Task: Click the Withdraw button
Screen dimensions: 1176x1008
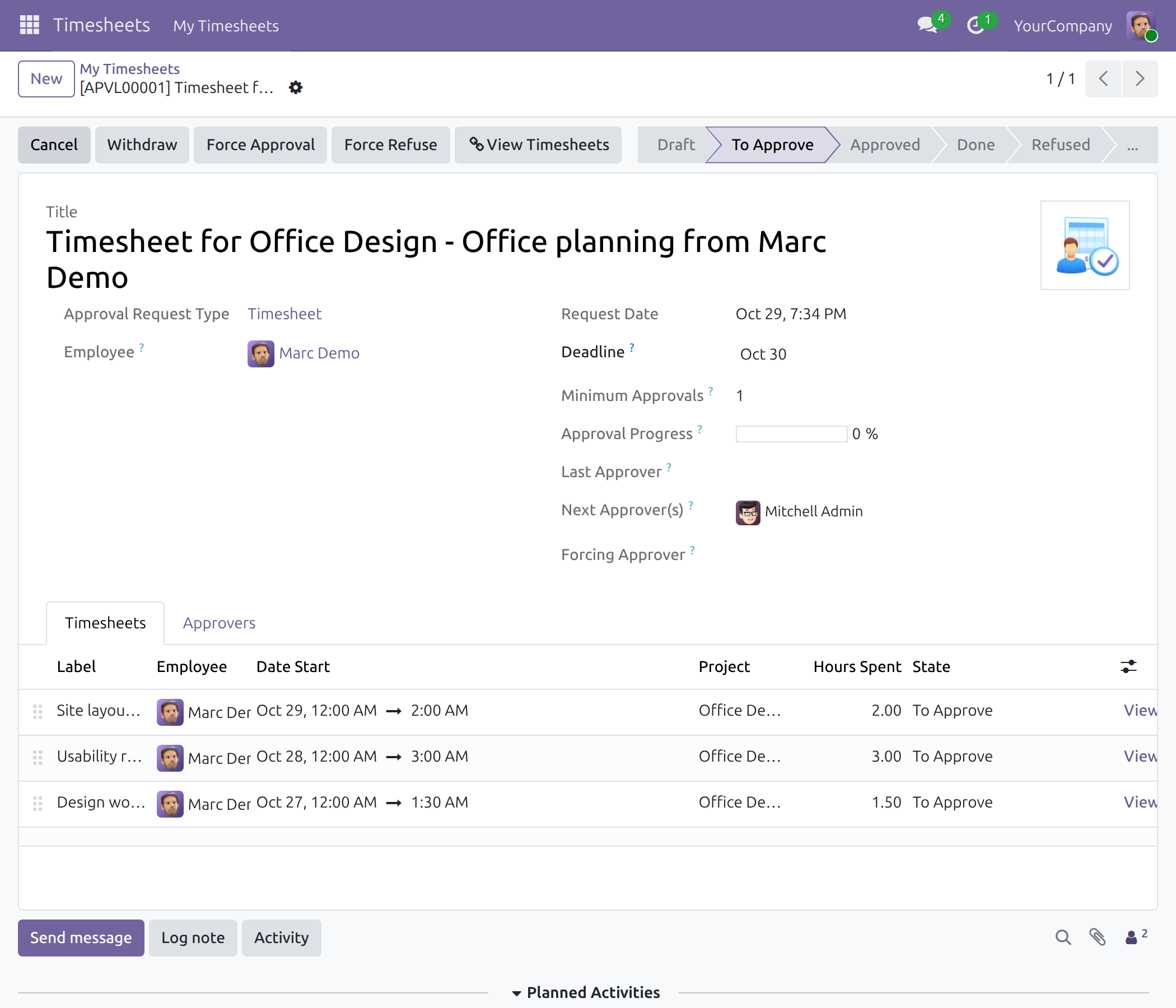Action: pyautogui.click(x=142, y=144)
